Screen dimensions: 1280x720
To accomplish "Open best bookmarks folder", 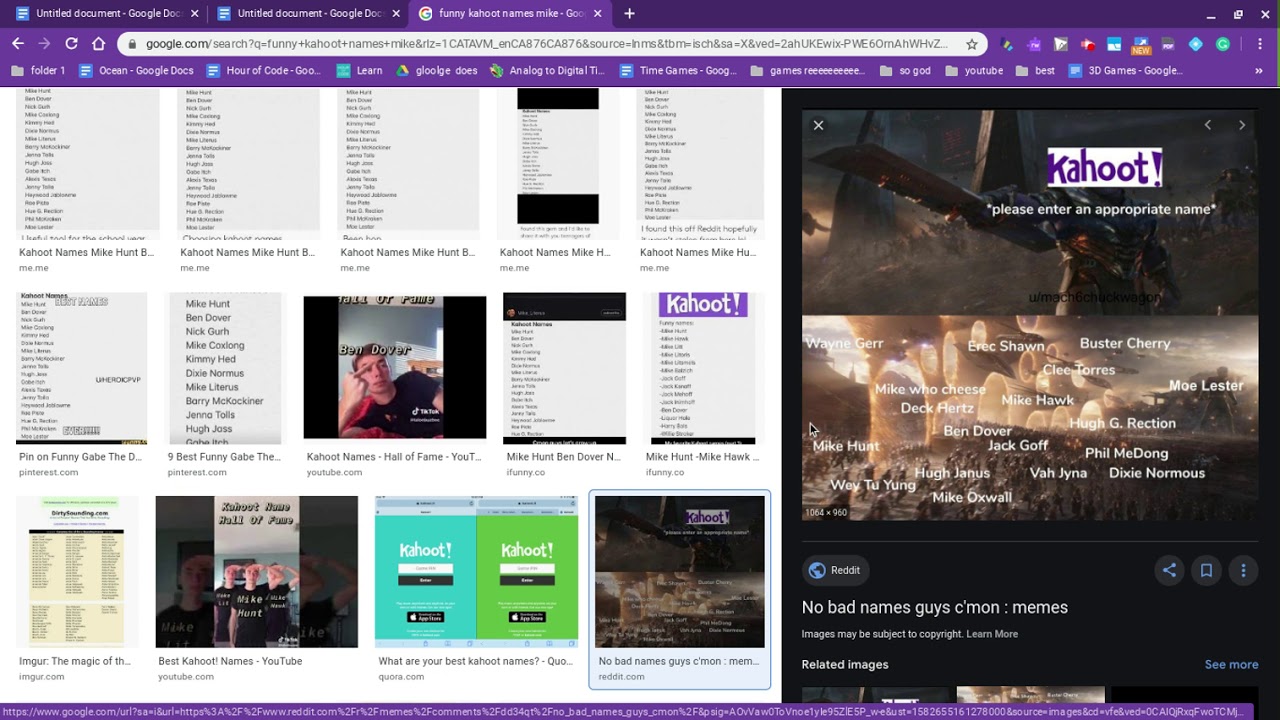I will coord(1035,71).
